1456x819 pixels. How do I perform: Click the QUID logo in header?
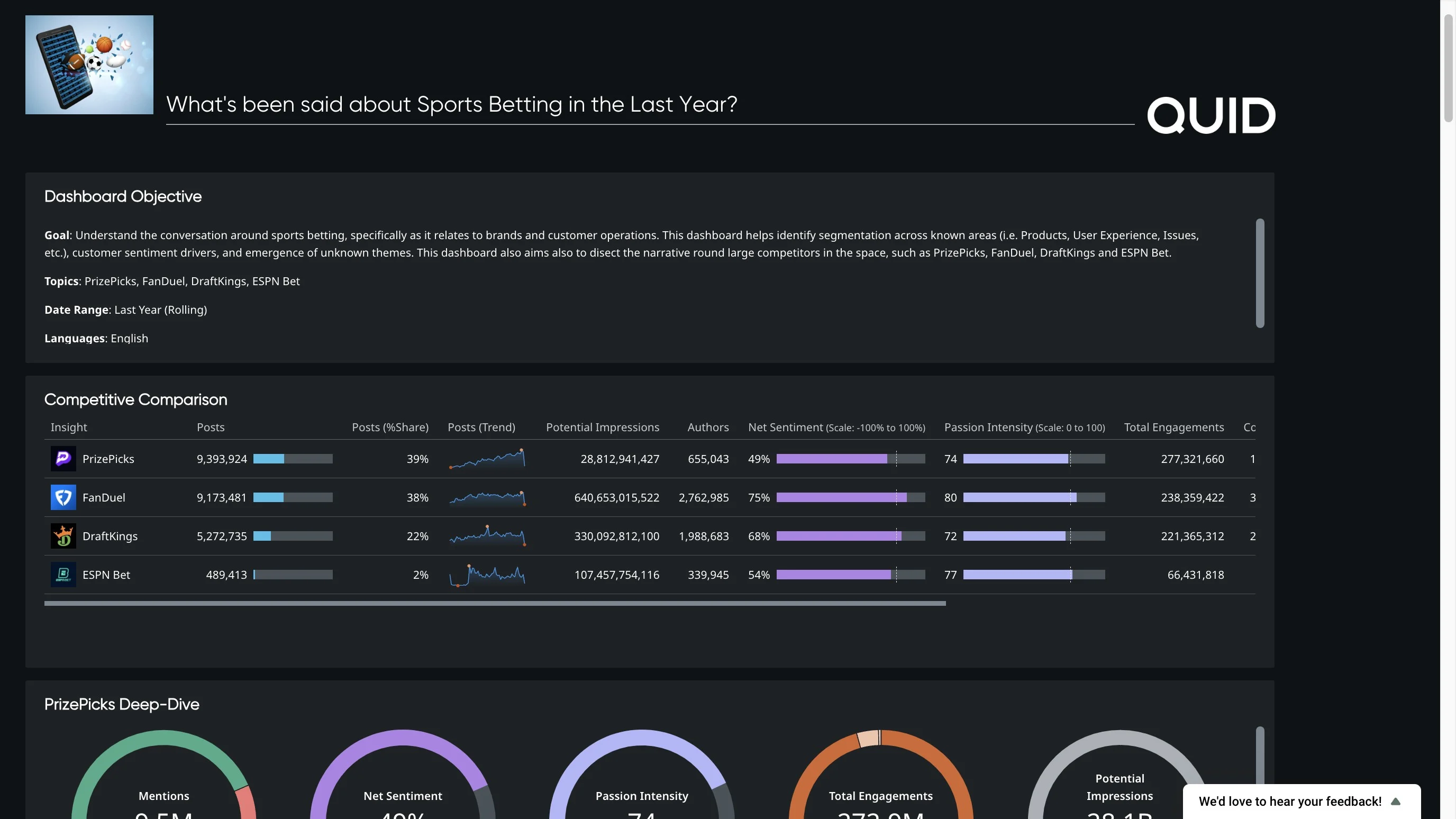pos(1211,115)
